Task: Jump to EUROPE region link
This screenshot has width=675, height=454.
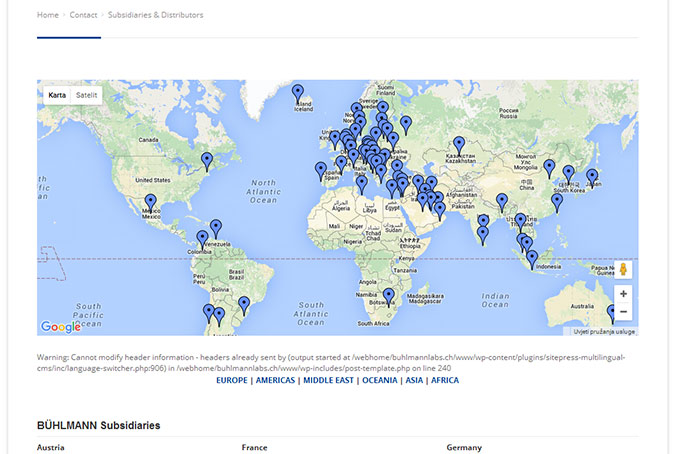Action: click(232, 380)
